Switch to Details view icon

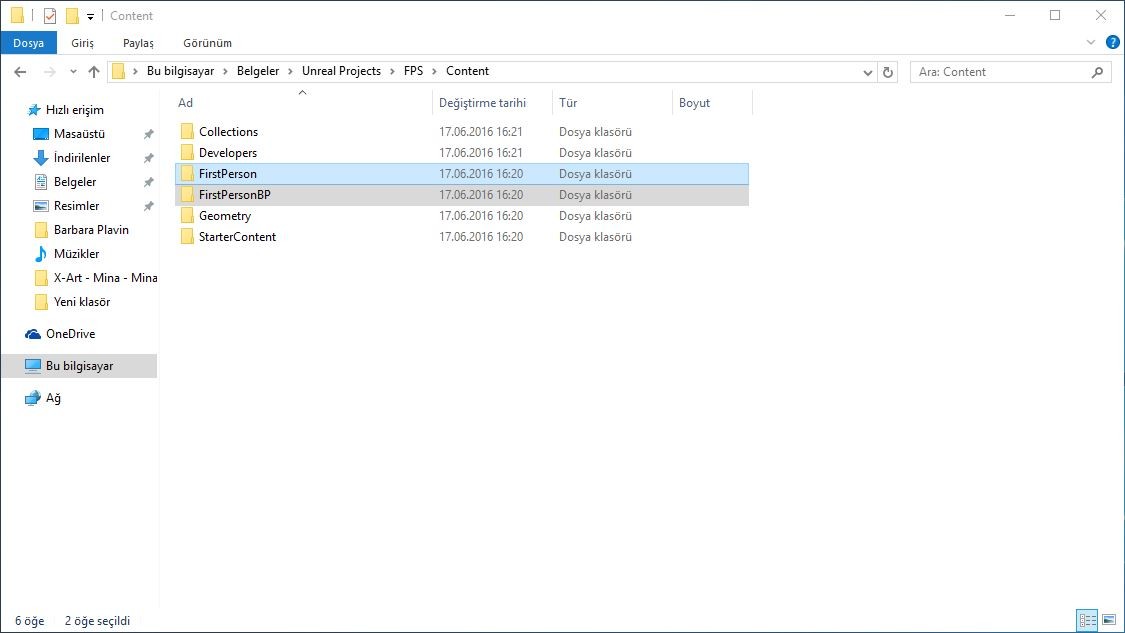1088,619
